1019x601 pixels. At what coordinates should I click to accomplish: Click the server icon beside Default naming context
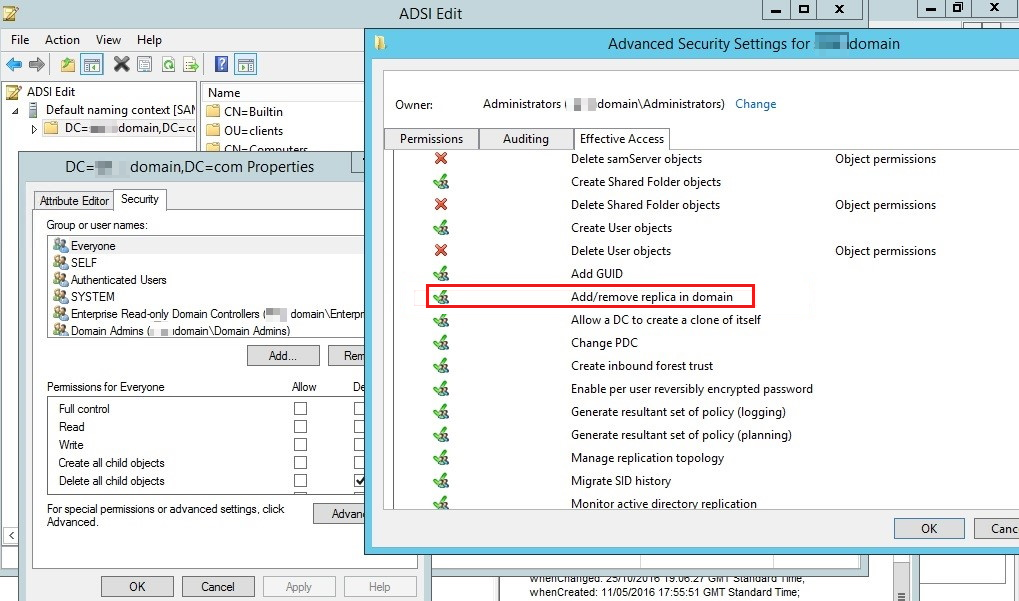click(x=33, y=110)
